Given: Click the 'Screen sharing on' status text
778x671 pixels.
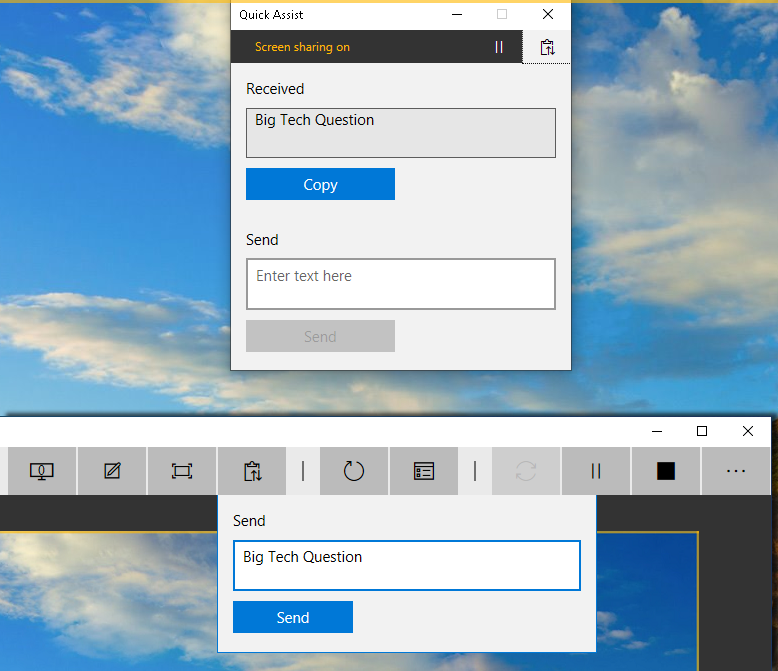Looking at the screenshot, I should coord(302,47).
